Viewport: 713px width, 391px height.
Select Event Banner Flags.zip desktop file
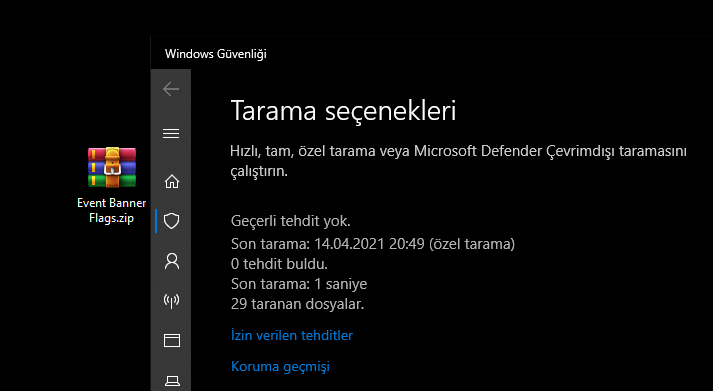[111, 185]
